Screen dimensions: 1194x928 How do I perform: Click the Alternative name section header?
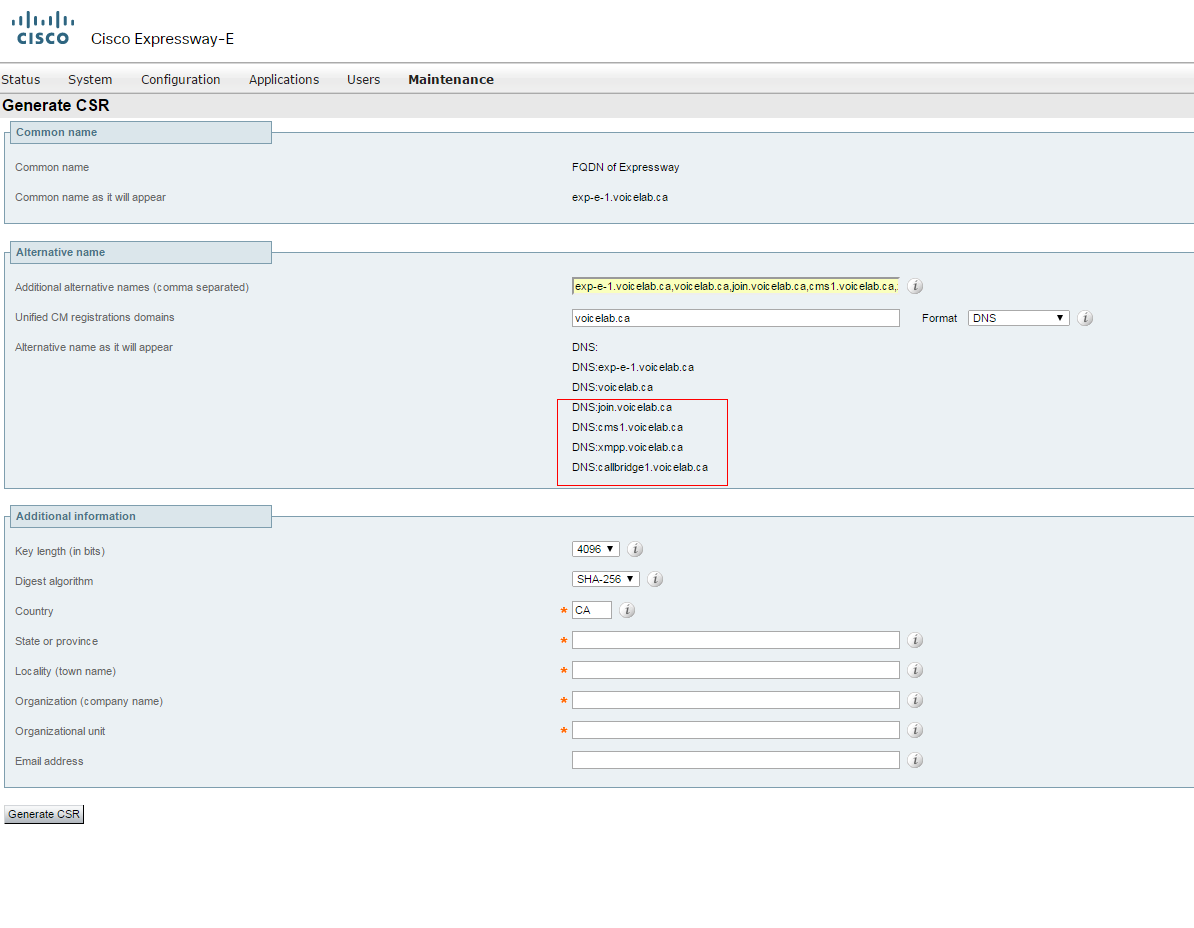click(140, 252)
